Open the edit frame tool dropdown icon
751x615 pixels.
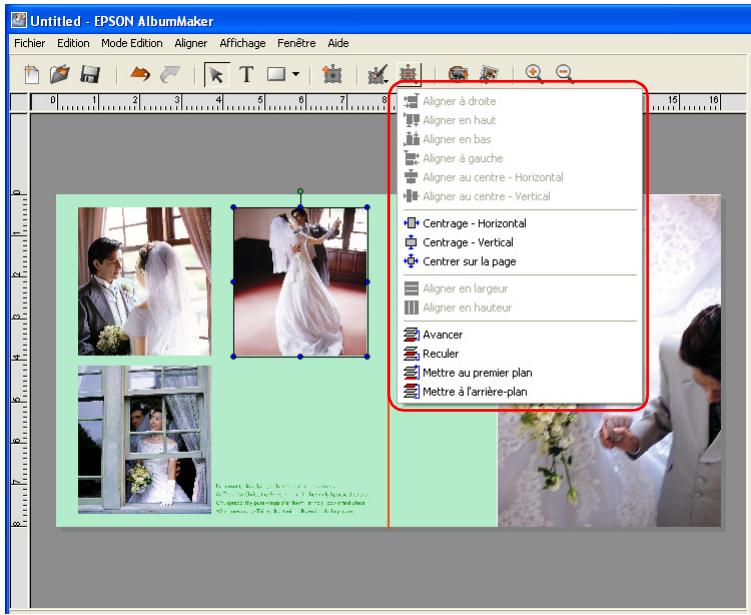point(378,74)
